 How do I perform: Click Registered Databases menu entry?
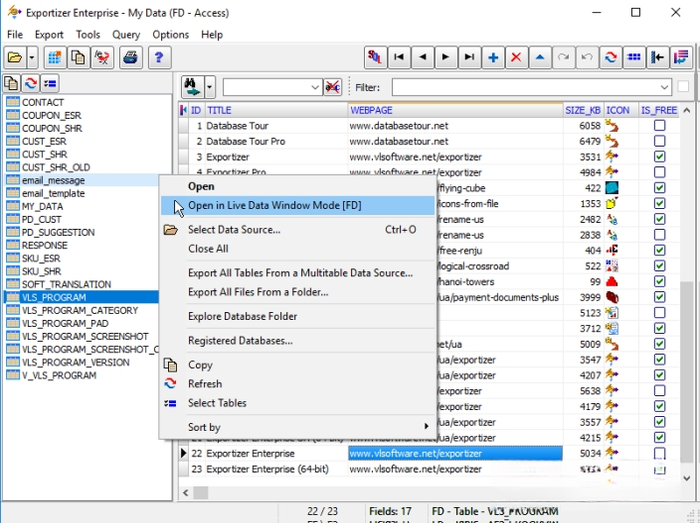tap(240, 341)
